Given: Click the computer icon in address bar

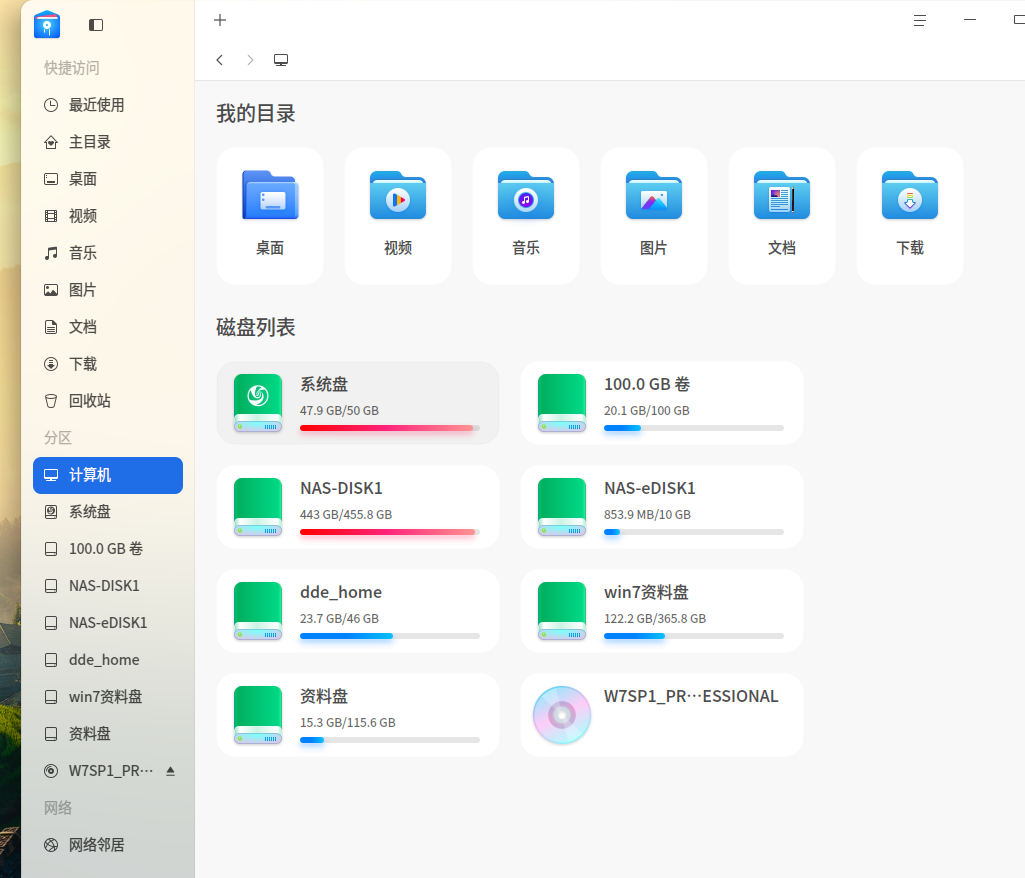Looking at the screenshot, I should click(x=281, y=60).
